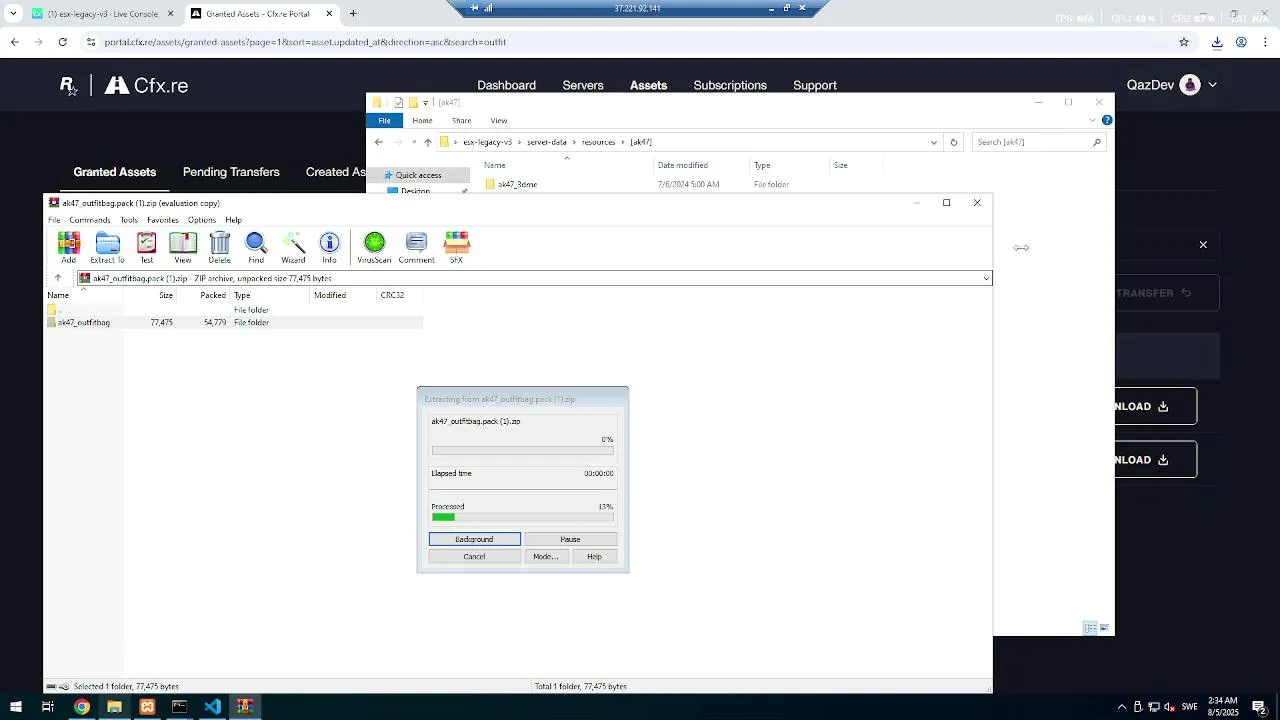
Task: Open the View tool in WinRAR
Action: 183,247
